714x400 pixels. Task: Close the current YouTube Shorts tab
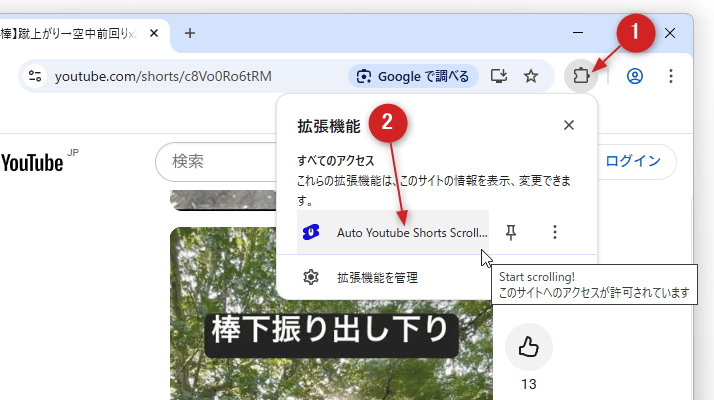click(x=154, y=33)
